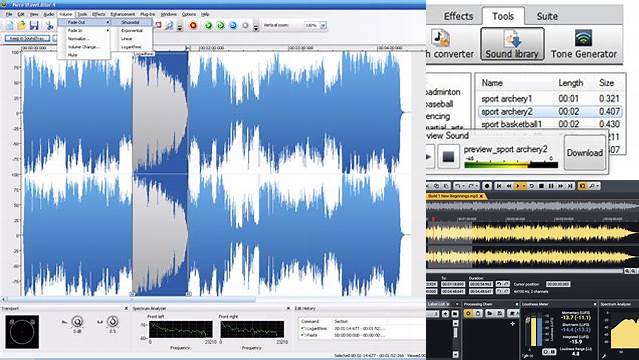Click the orange play button in dark editor
639x360 pixels.
tap(519, 186)
